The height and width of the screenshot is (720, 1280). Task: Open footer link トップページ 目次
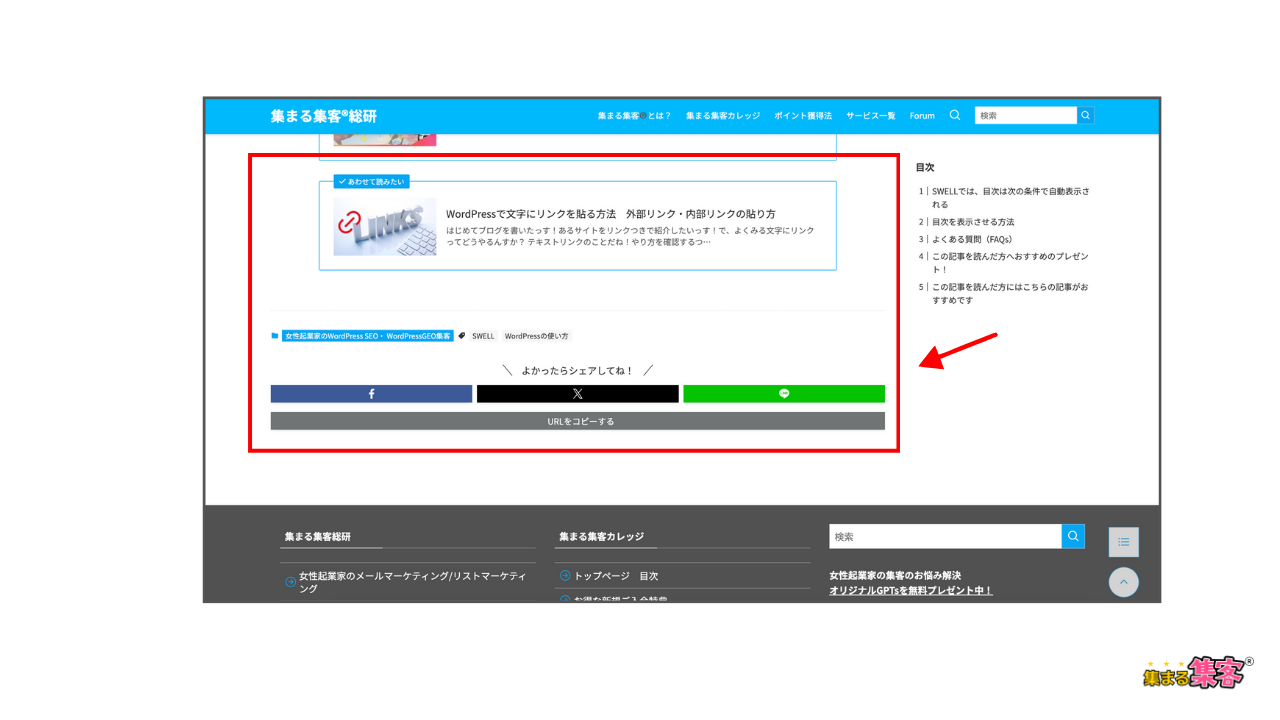pos(616,576)
